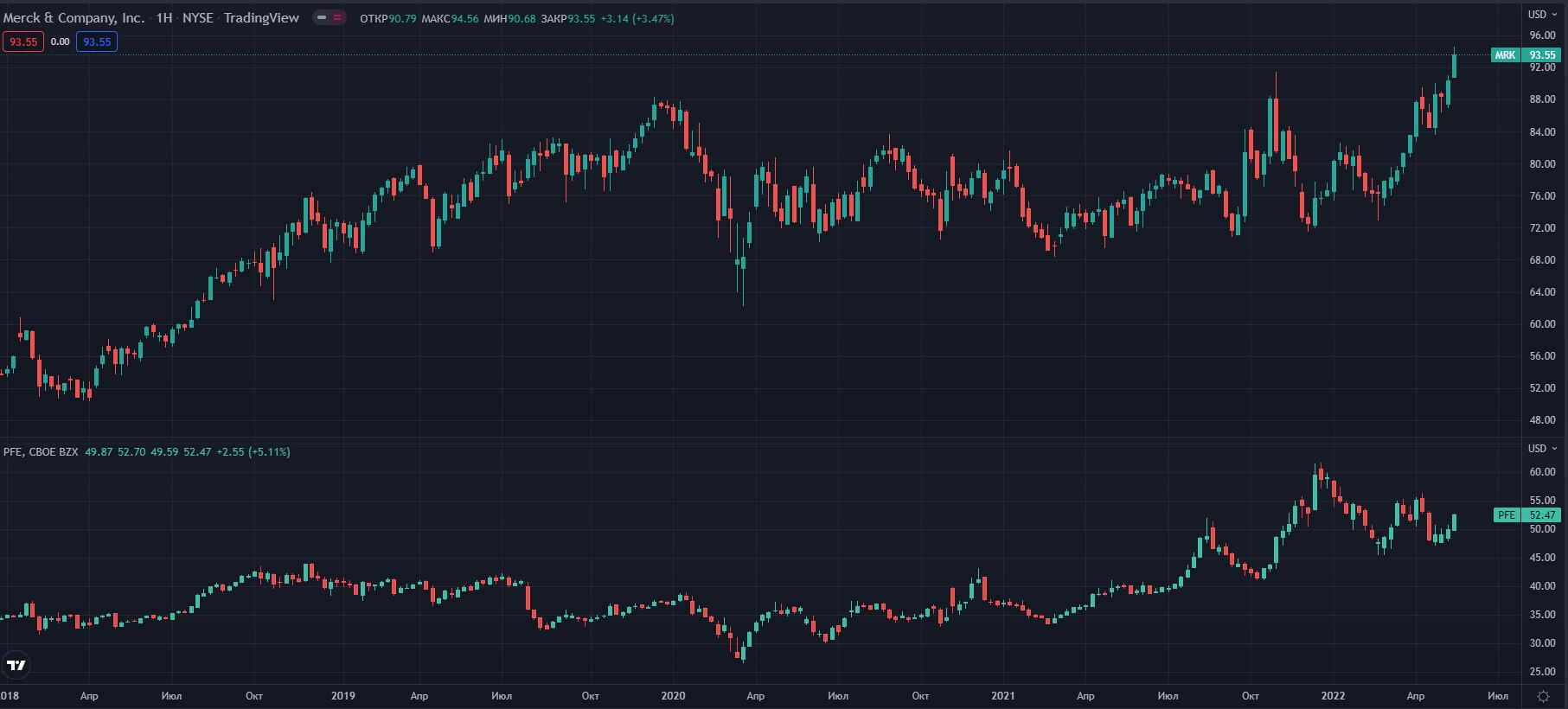Click the PFE +2.55 (+5.11%) change value
Image resolution: width=1568 pixels, height=709 pixels.
point(253,451)
